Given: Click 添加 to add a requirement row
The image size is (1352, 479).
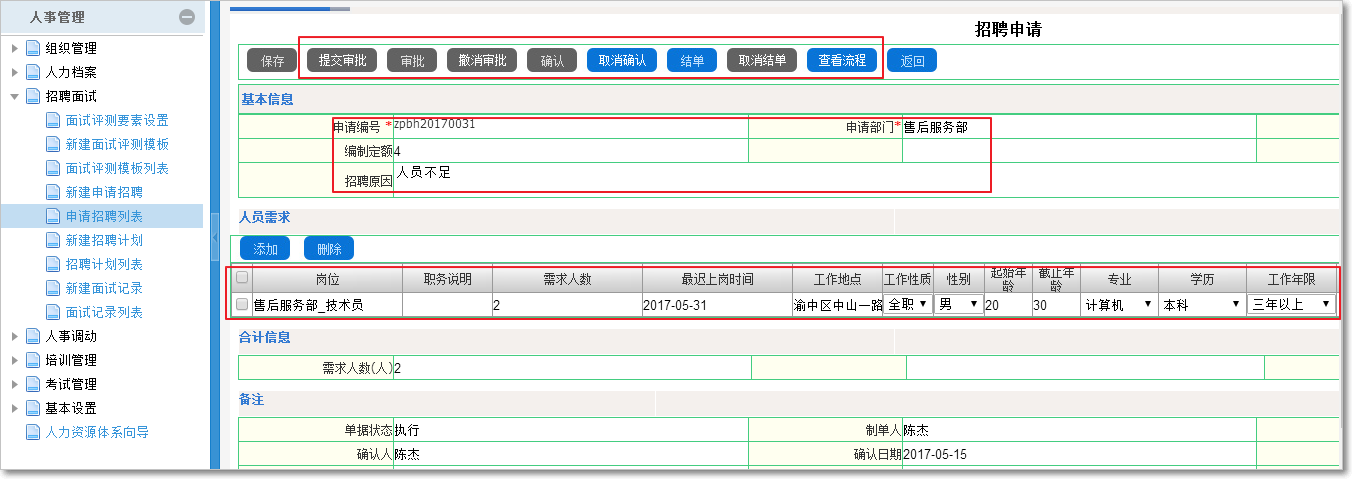Looking at the screenshot, I should point(266,248).
